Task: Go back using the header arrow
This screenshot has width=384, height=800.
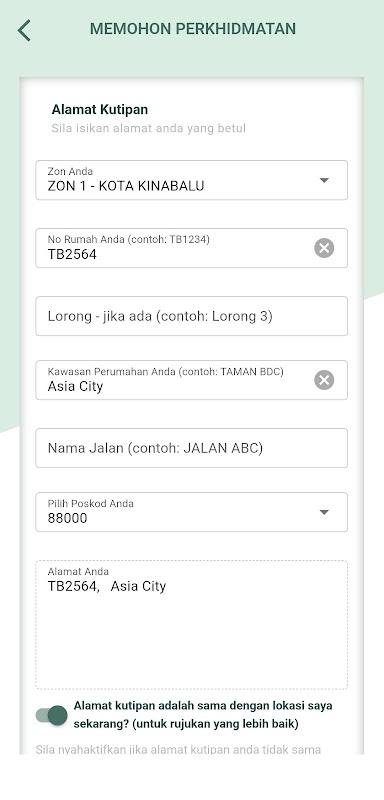Action: point(24,30)
